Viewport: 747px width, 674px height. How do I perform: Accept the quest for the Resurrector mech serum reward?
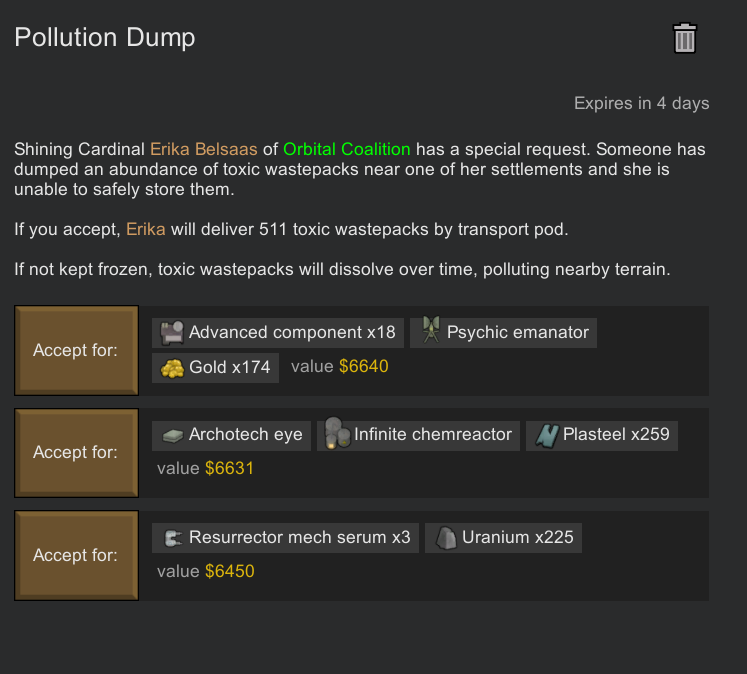[x=76, y=555]
